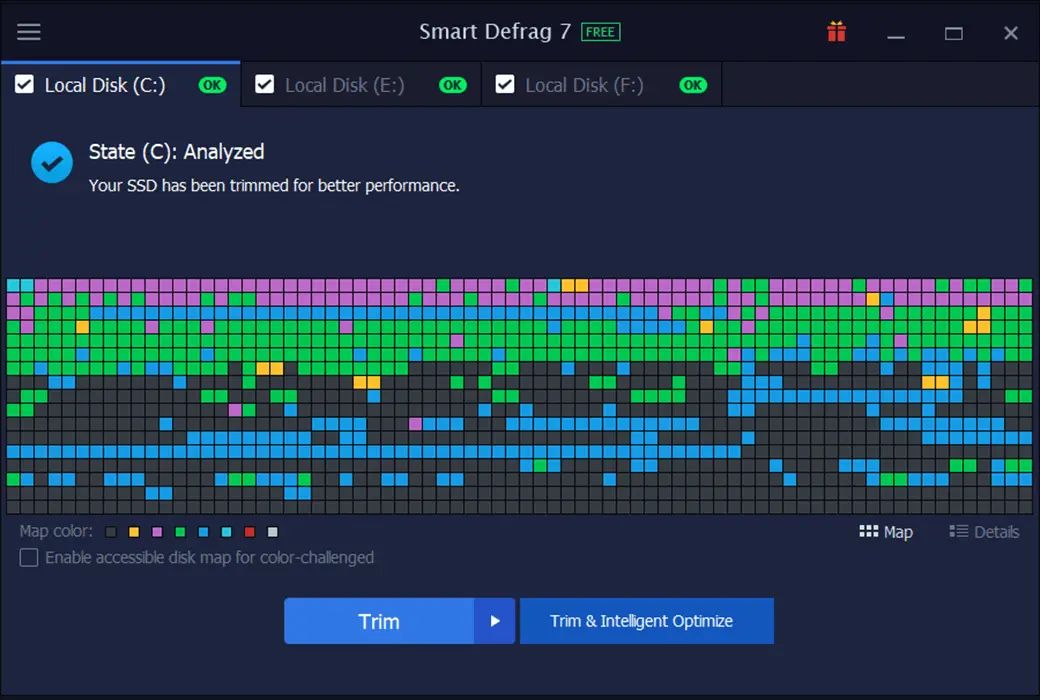1040x700 pixels.
Task: Enable accessible disk map for color-challenged
Action: coord(29,557)
